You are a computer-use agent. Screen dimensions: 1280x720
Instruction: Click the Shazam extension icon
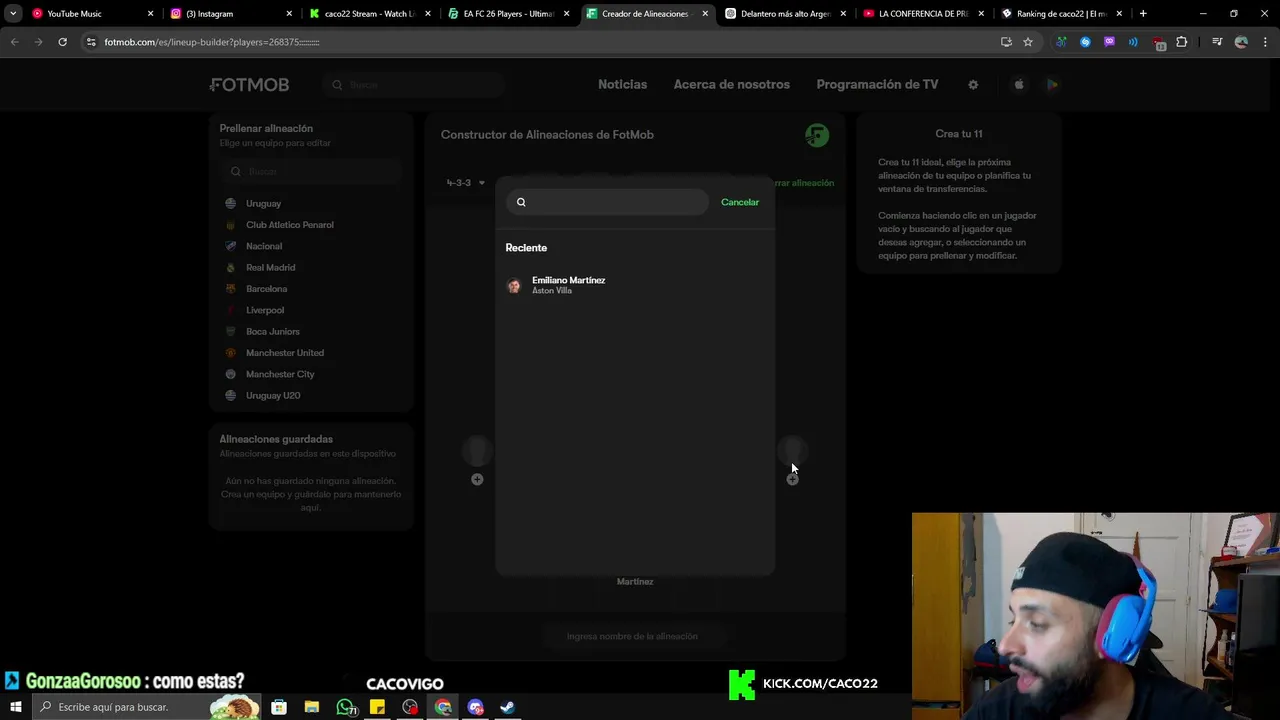[x=1085, y=42]
